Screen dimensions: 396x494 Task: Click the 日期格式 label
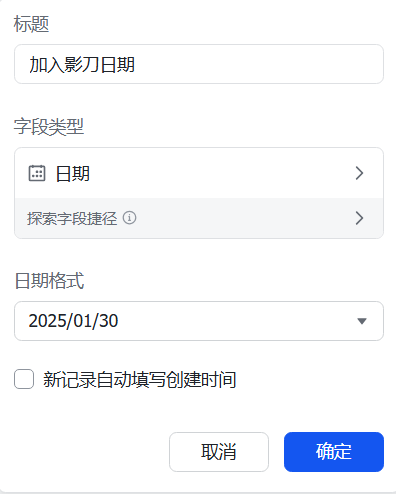click(49, 281)
